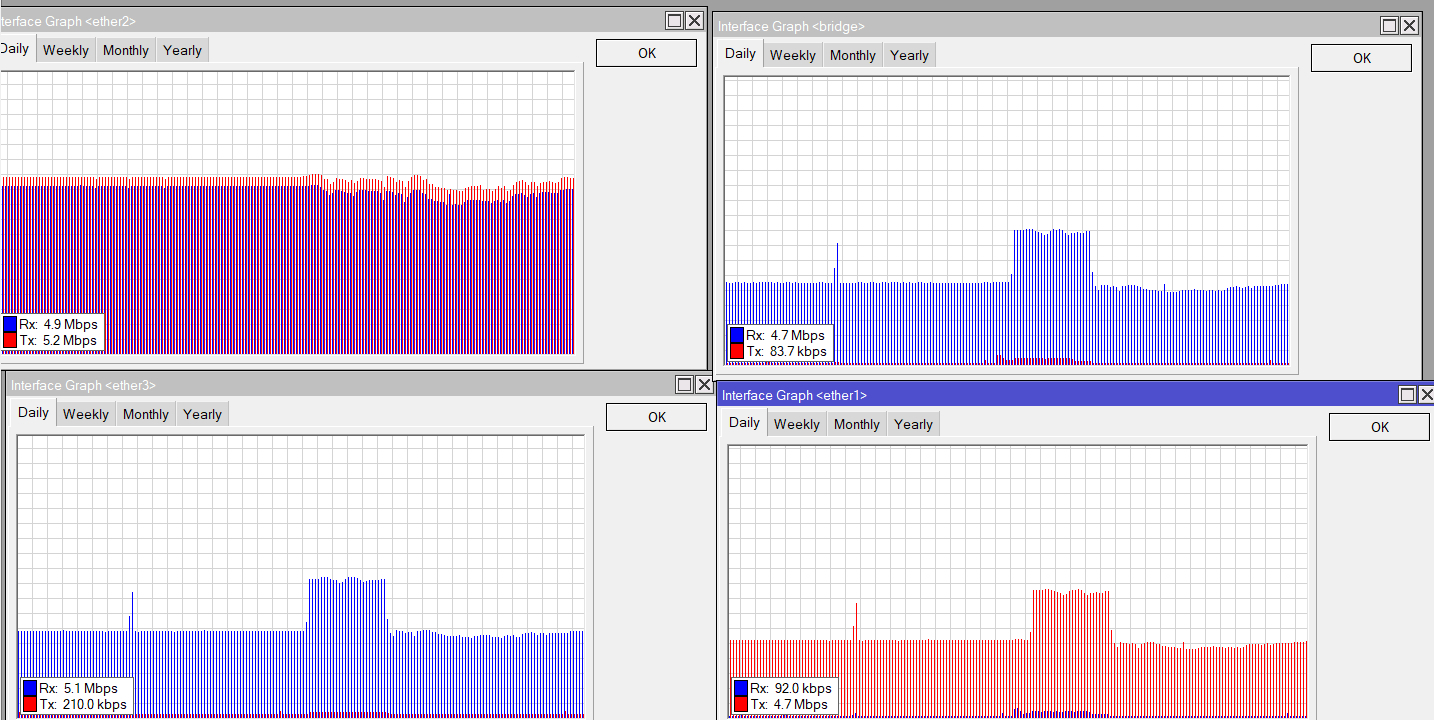Close the ether2 Interface Graph window

tap(694, 20)
